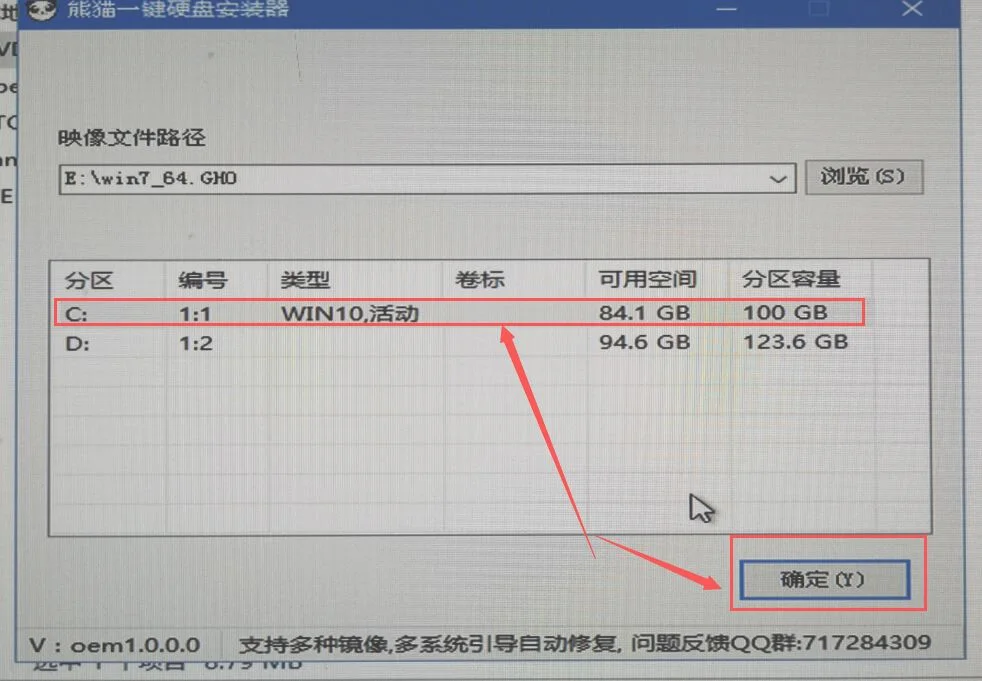The image size is (982, 681).
Task: Click the E:\win7_64.GHO path field
Action: (413, 179)
